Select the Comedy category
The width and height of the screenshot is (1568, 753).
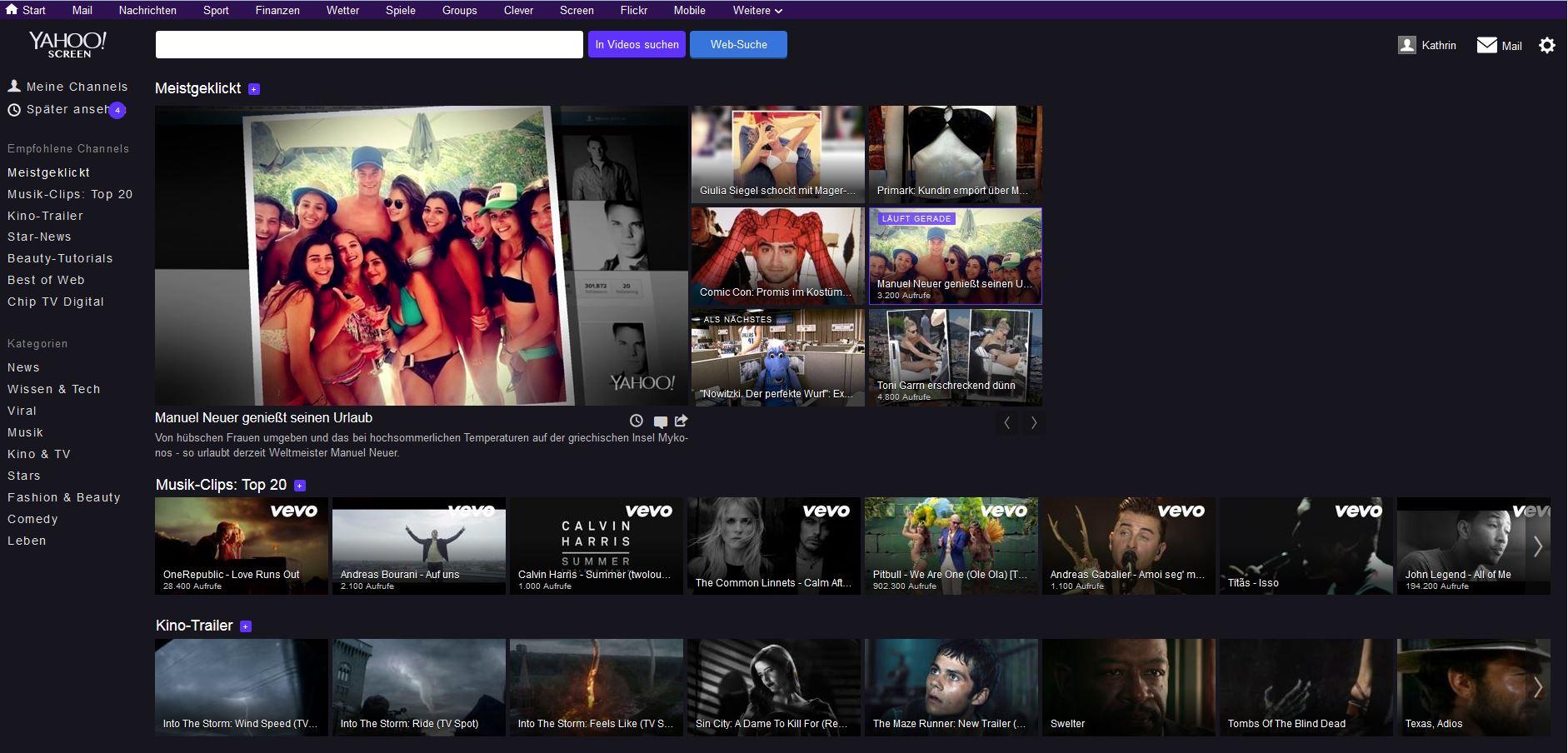pos(32,519)
